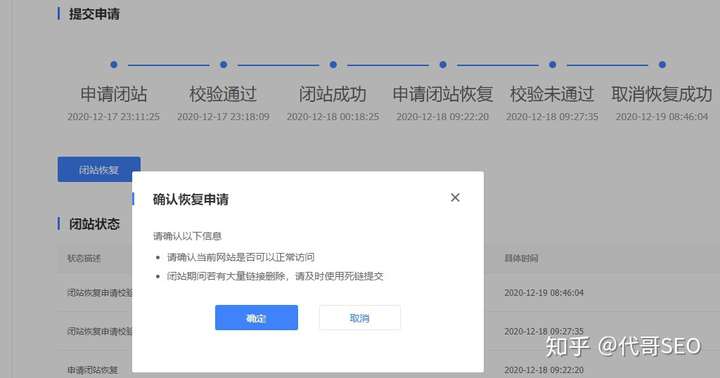
Task: Click timestamp 2020-12-17 23:11:25
Action: pos(113,117)
